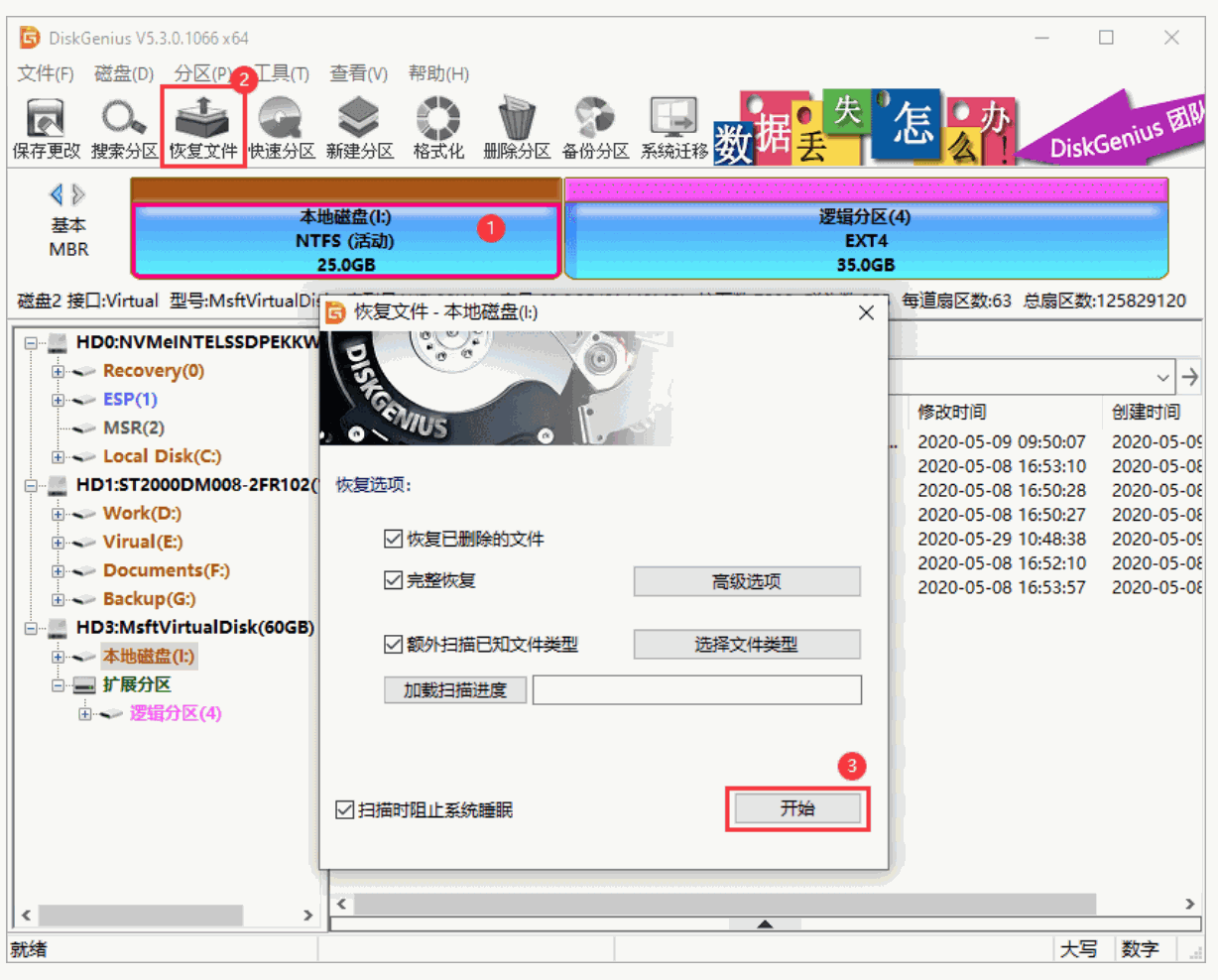Select 逻辑分区(4) in the tree
This screenshot has height=980, width=1218.
pyautogui.click(x=176, y=713)
